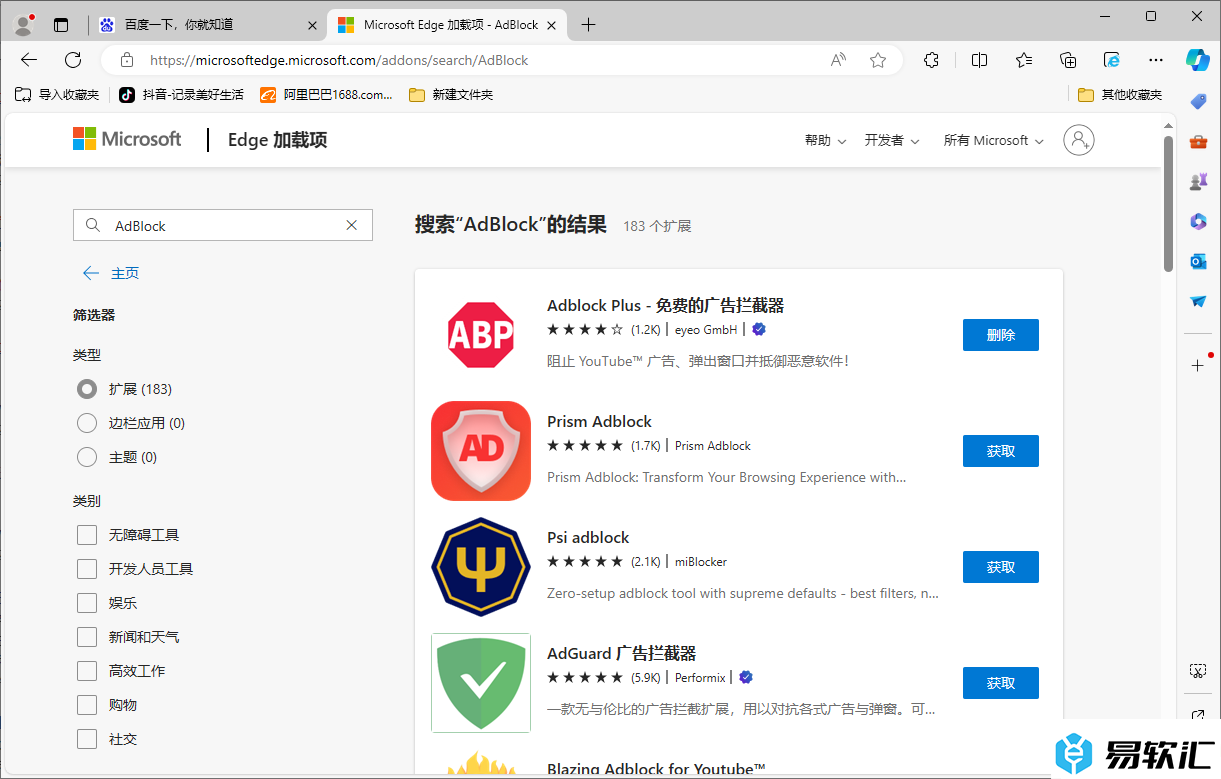
Task: Open the Favorites list icon
Action: point(1024,60)
